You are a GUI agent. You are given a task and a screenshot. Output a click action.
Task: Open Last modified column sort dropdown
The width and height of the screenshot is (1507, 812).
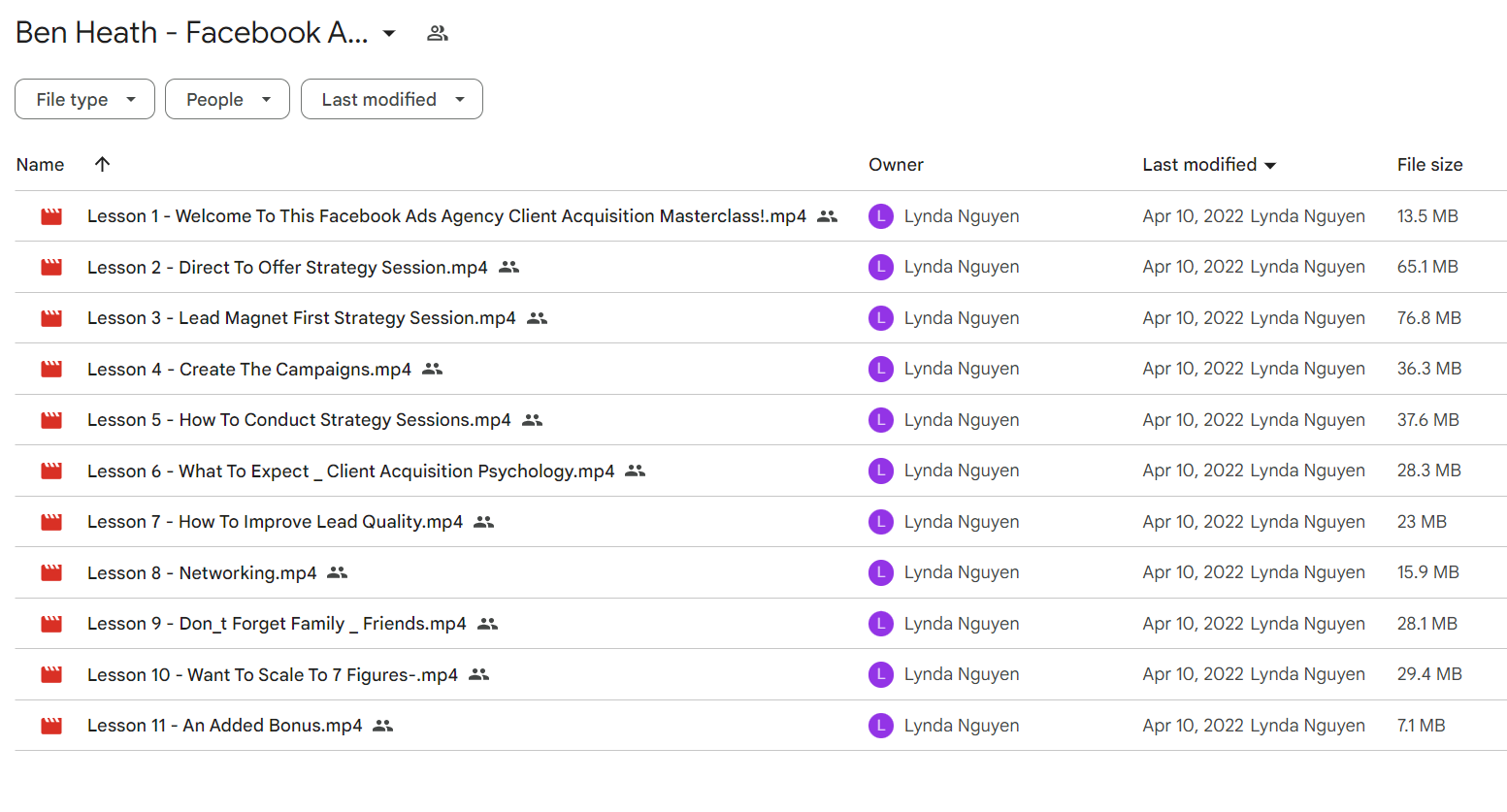pyautogui.click(x=1270, y=166)
